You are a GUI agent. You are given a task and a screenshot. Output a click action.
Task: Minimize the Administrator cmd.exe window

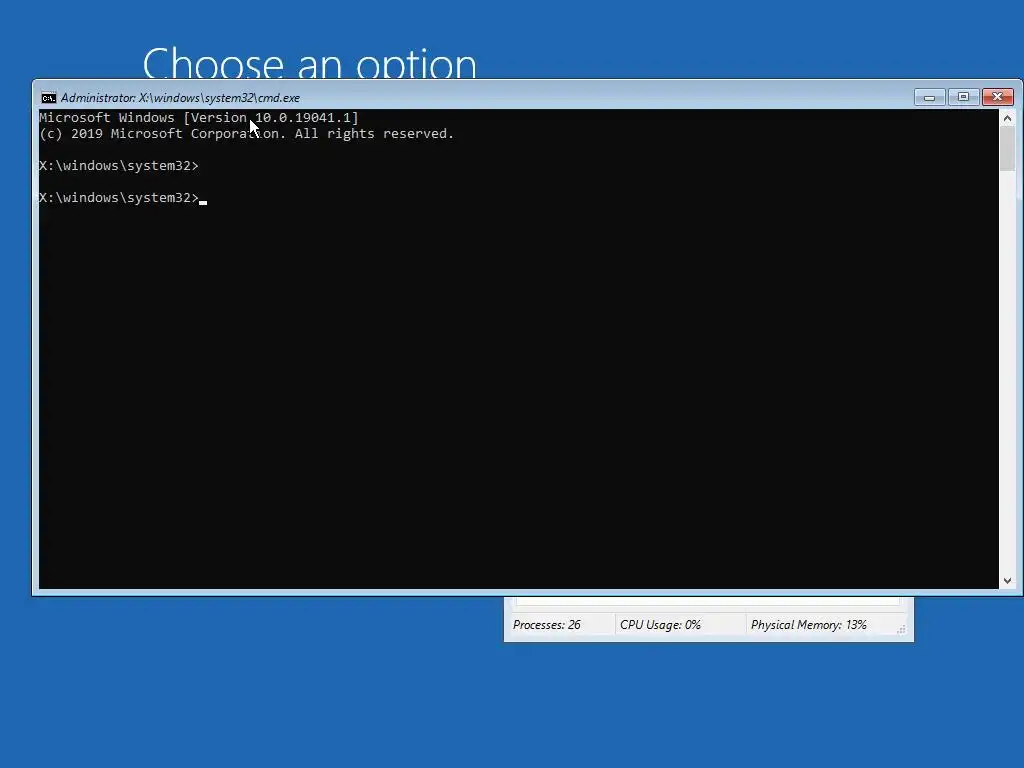tap(929, 97)
